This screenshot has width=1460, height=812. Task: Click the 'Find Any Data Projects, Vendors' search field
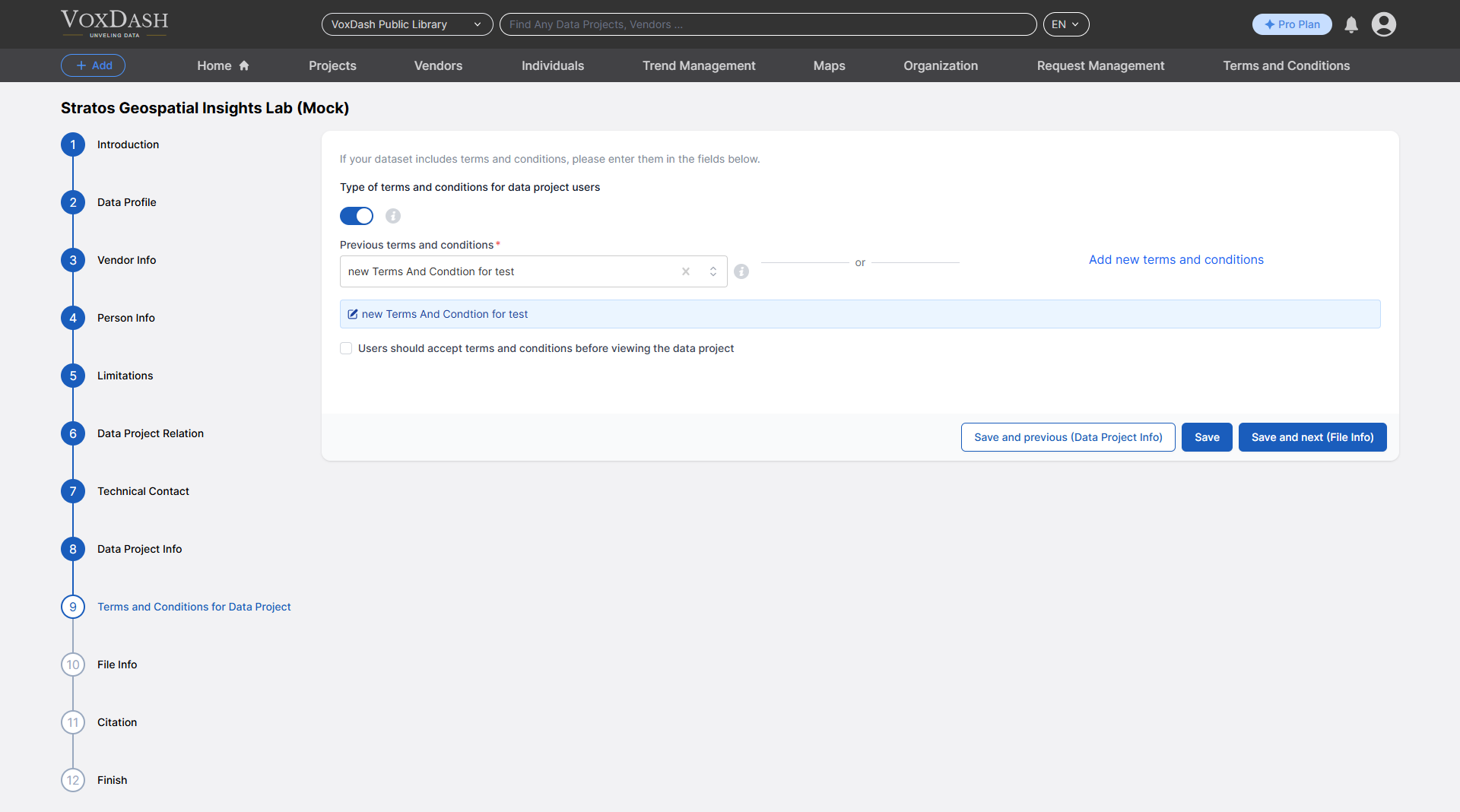(x=767, y=24)
